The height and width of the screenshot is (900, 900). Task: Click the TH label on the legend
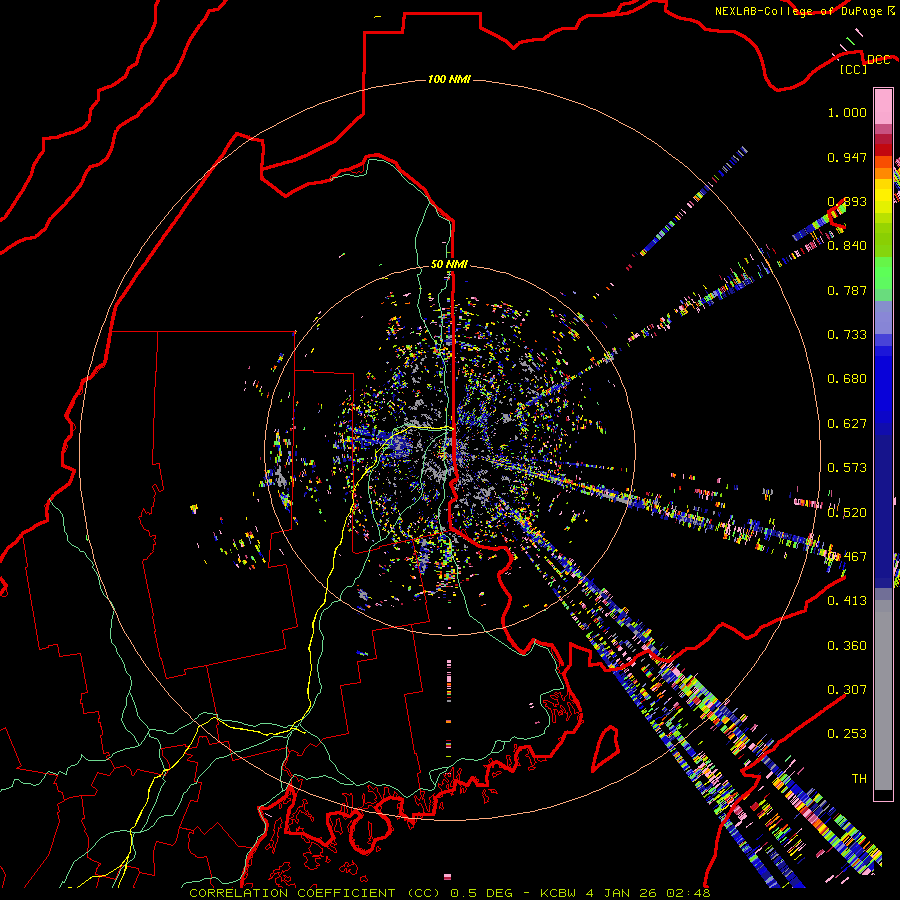[x=859, y=779]
